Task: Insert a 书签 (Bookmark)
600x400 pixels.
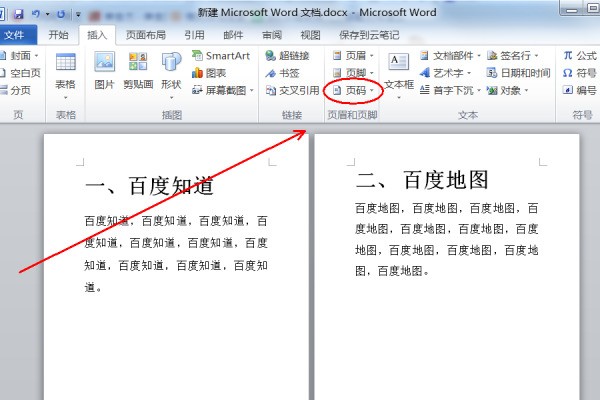Action: click(x=282, y=73)
